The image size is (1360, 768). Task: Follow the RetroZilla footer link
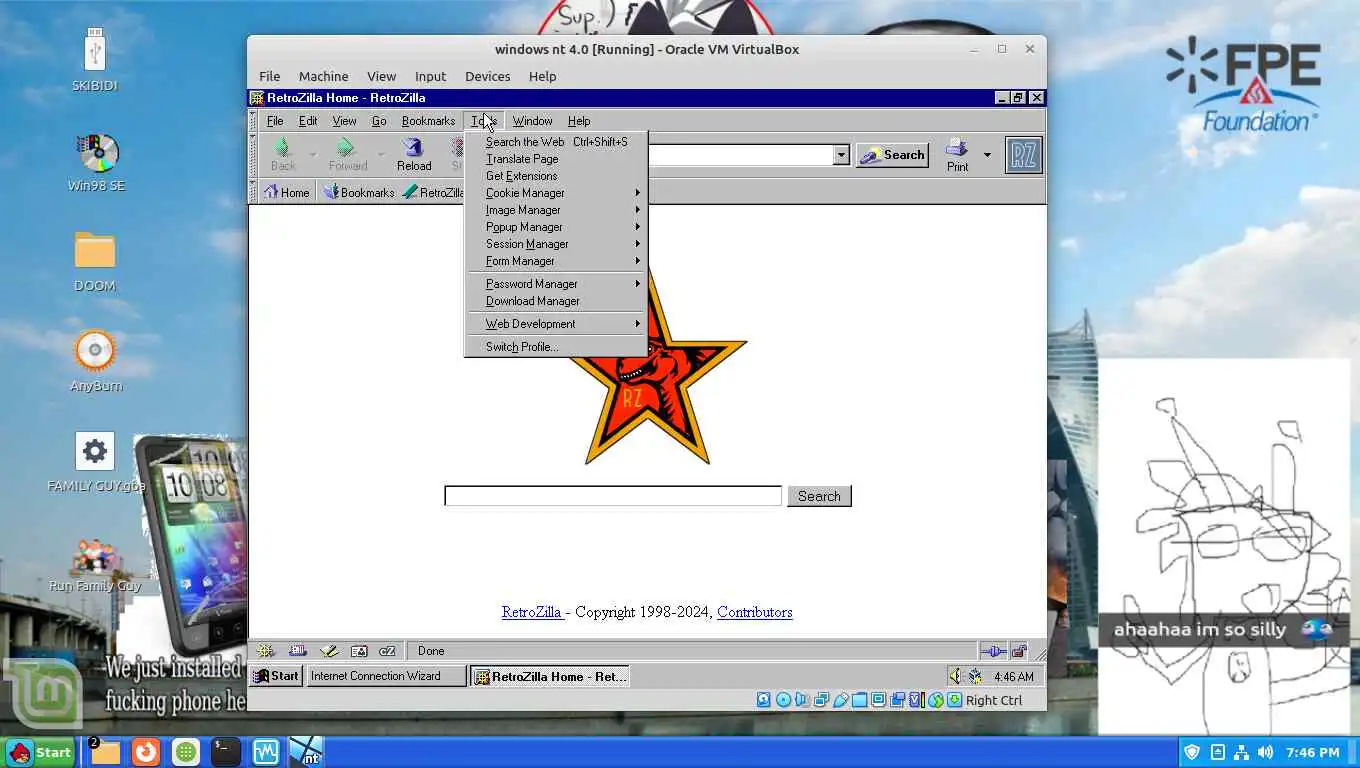tap(532, 612)
